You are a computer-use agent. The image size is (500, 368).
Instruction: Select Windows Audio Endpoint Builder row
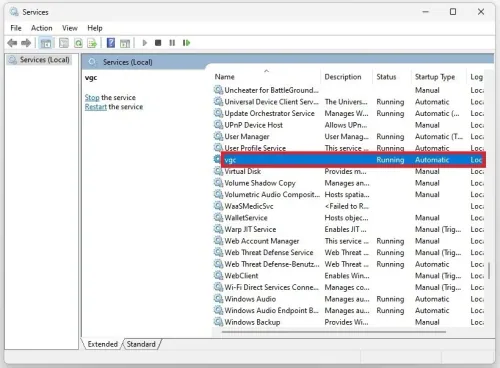tap(349, 310)
